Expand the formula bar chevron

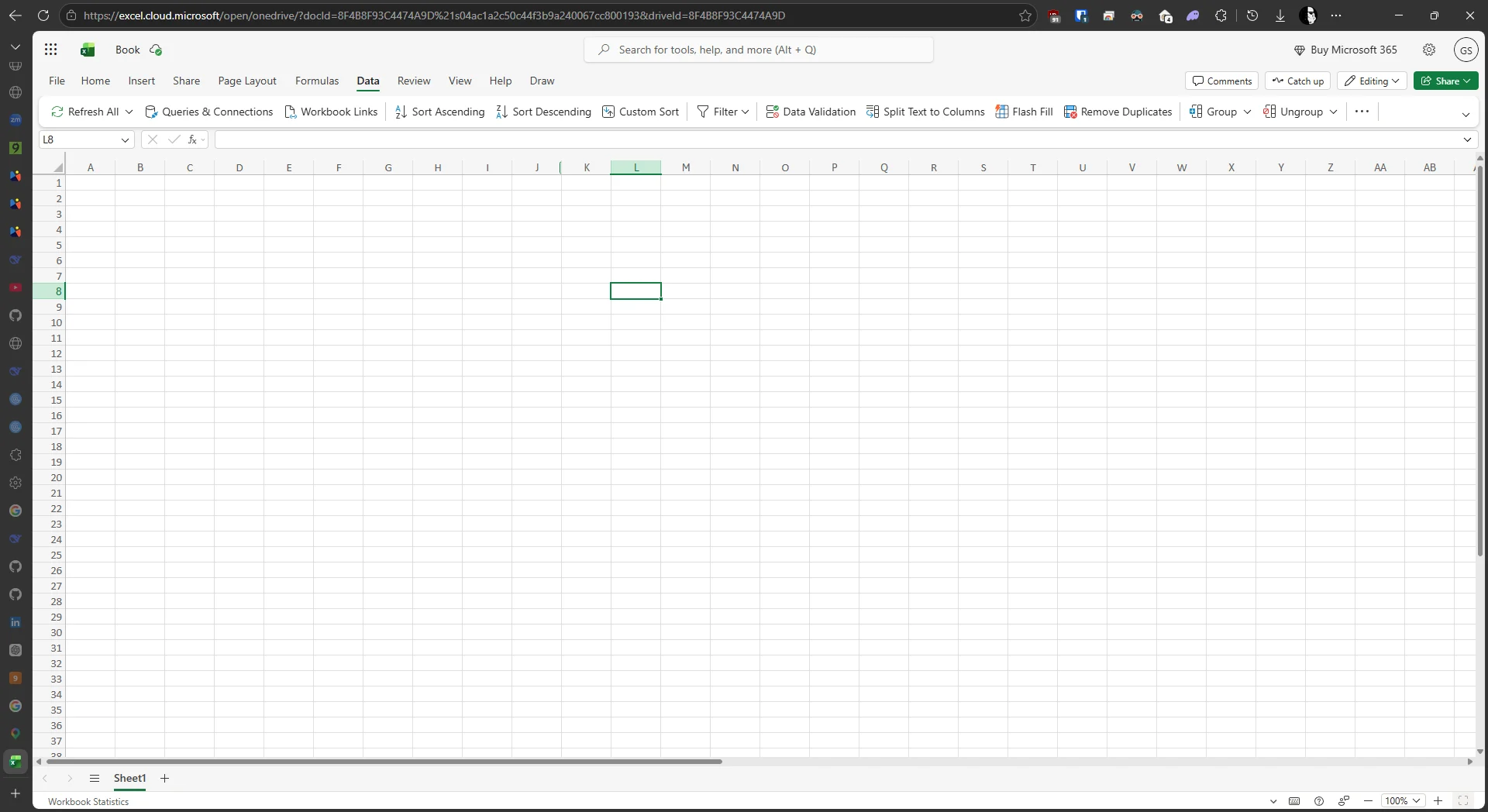point(1467,139)
